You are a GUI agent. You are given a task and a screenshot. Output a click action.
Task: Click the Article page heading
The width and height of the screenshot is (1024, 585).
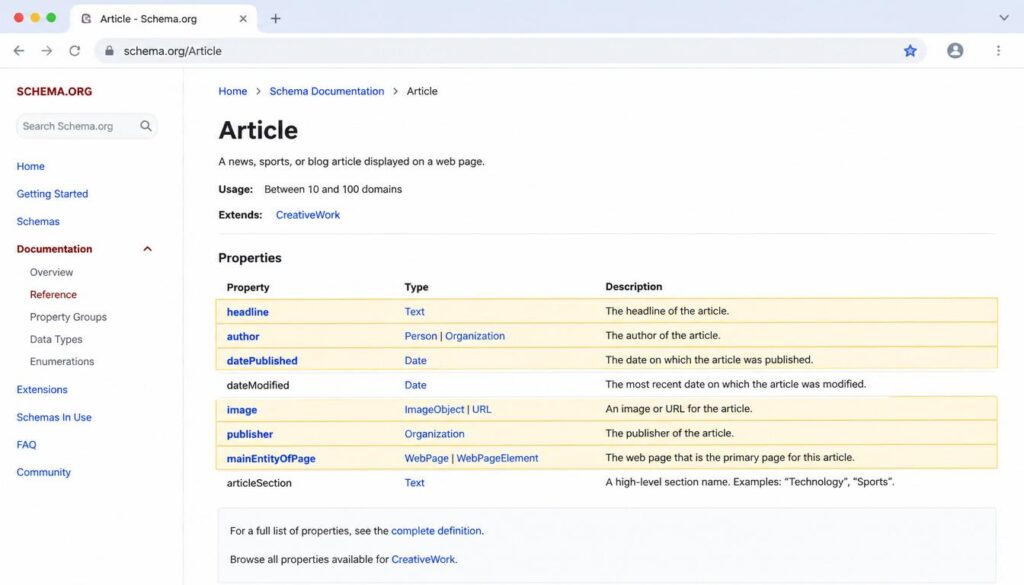pyautogui.click(x=258, y=130)
